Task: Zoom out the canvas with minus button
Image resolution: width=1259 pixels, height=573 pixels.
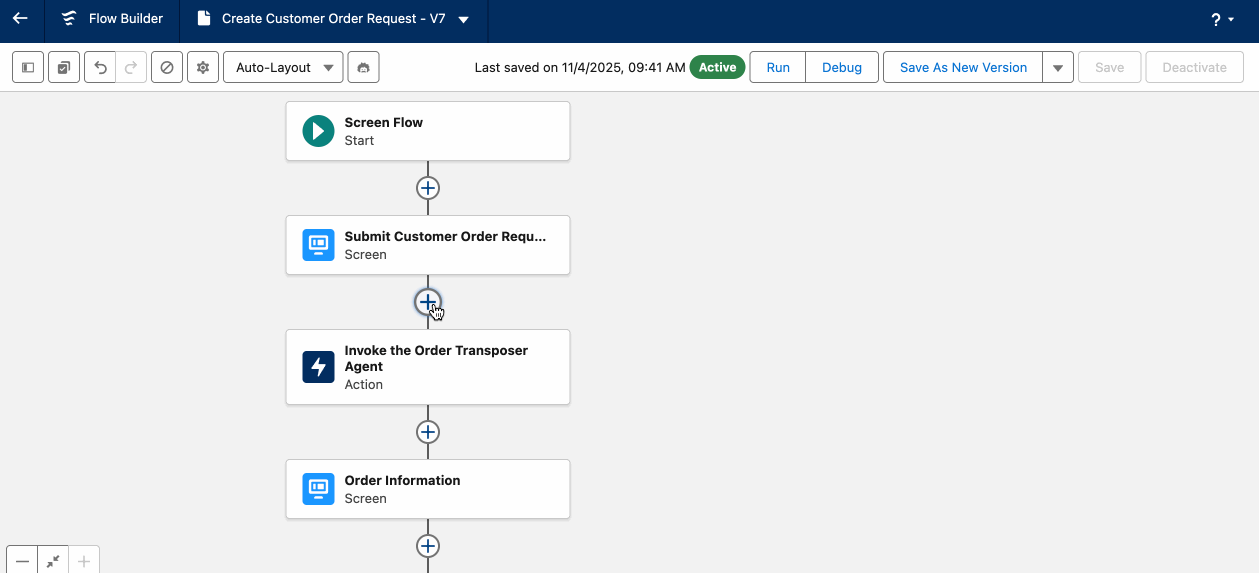Action: [x=22, y=561]
